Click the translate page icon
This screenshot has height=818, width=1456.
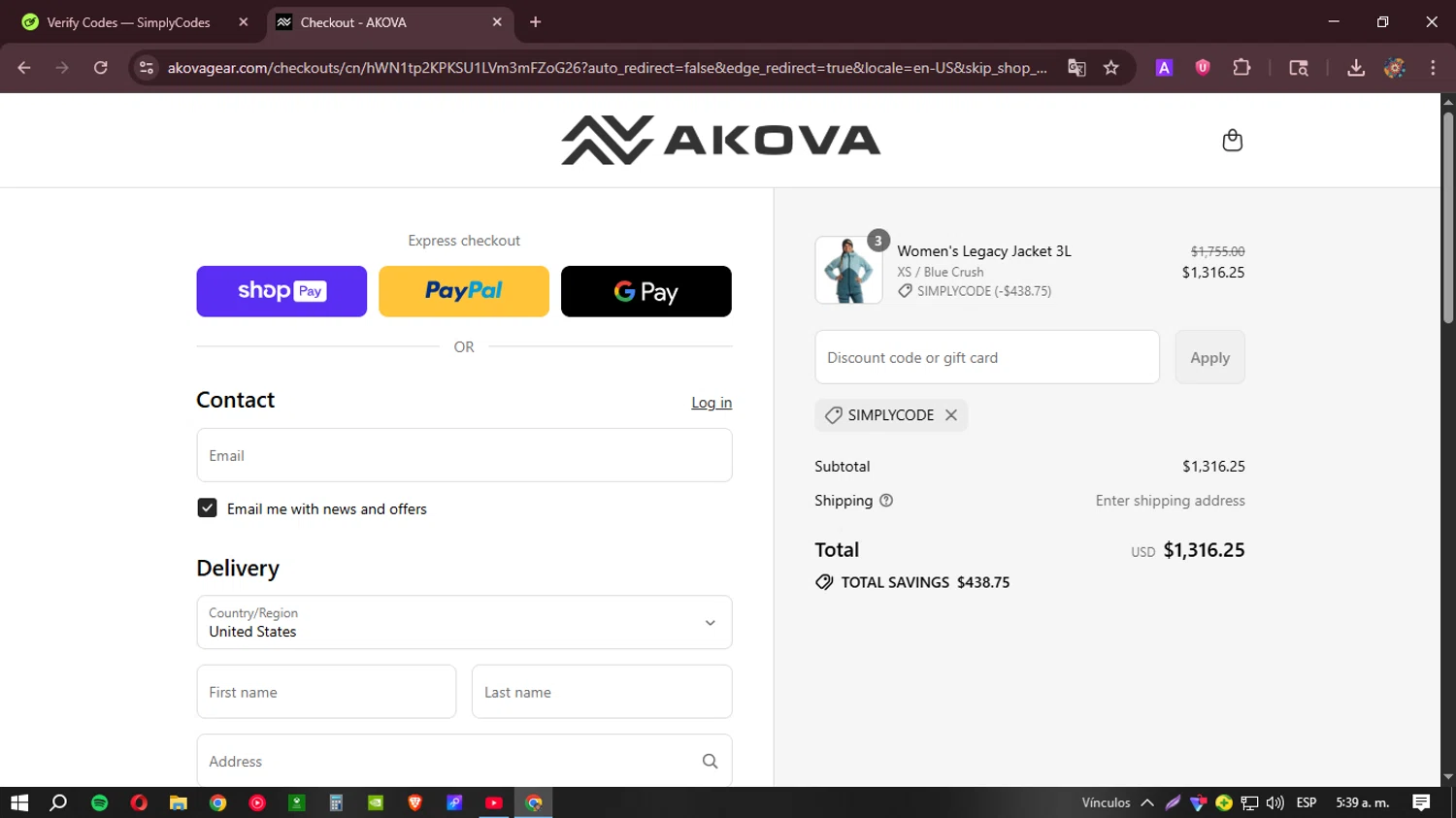1076,68
